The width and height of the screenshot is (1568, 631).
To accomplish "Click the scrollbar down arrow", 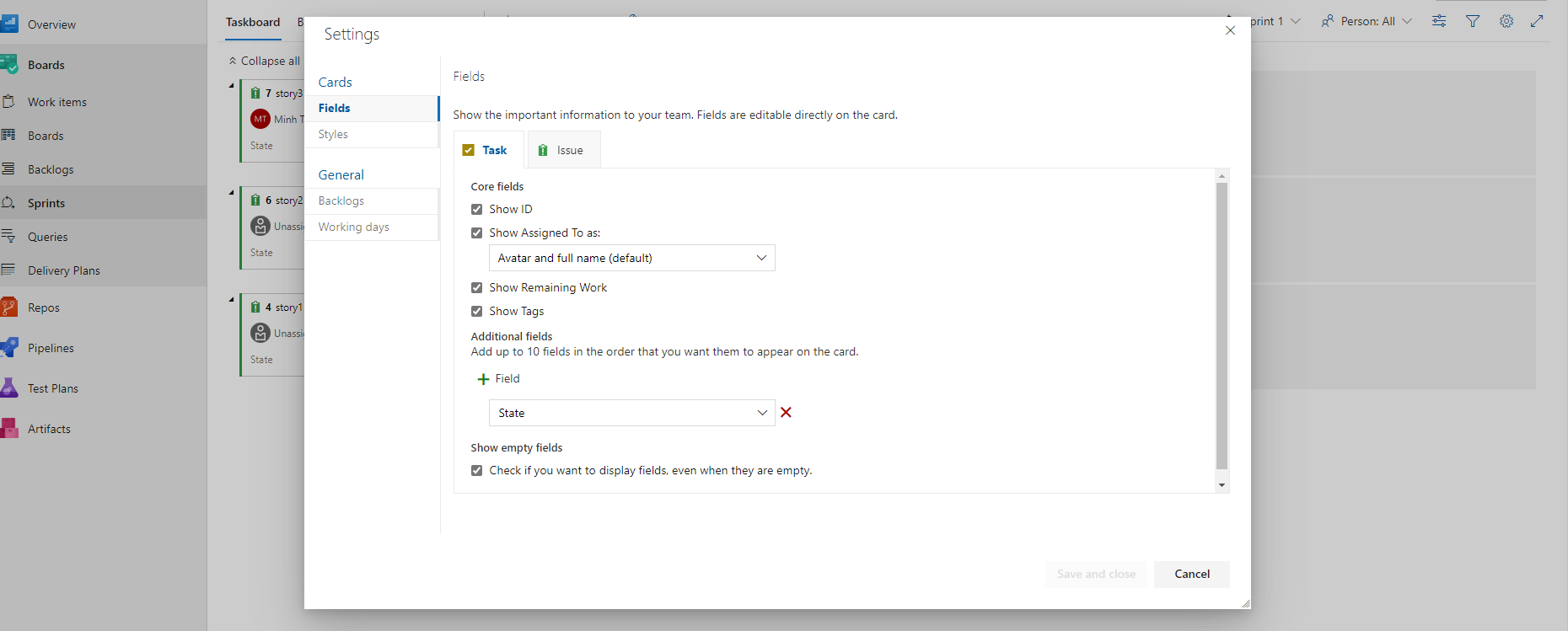I will point(1222,485).
